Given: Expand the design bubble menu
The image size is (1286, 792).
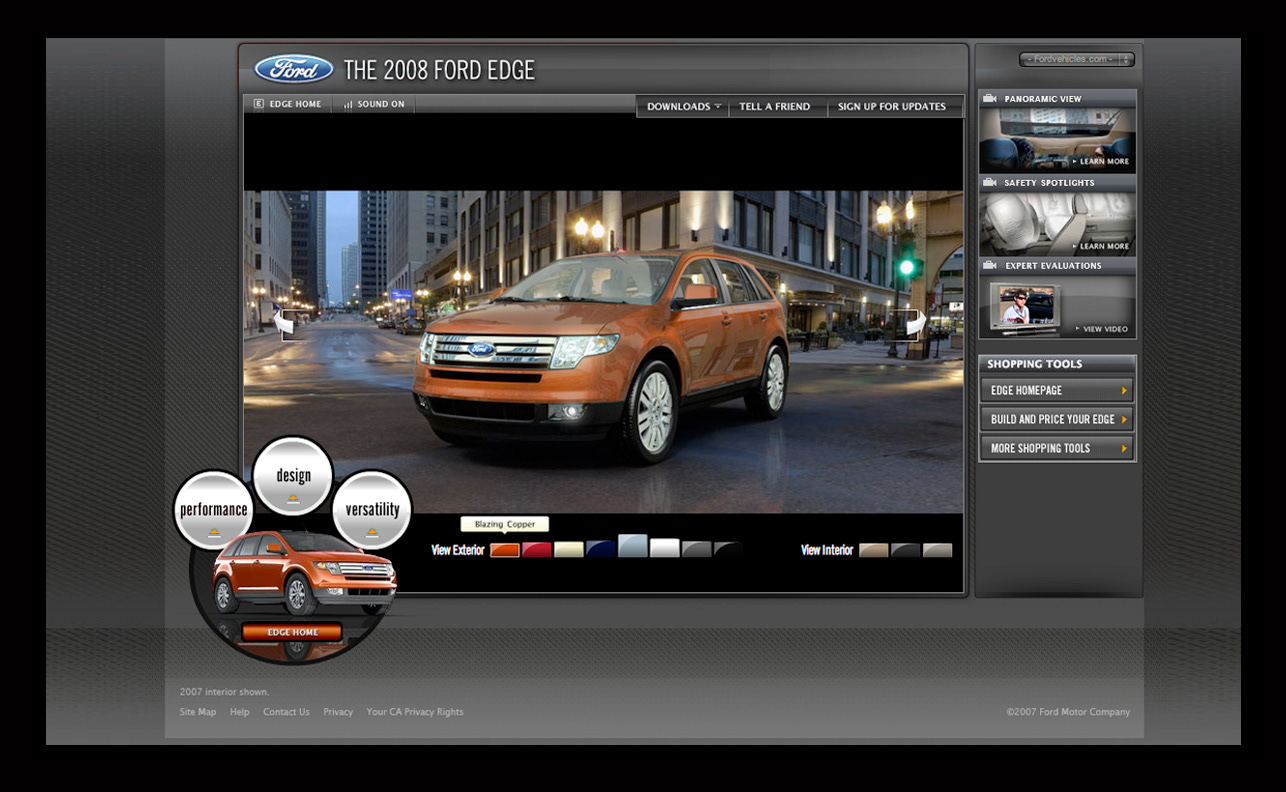Looking at the screenshot, I should coord(293,477).
